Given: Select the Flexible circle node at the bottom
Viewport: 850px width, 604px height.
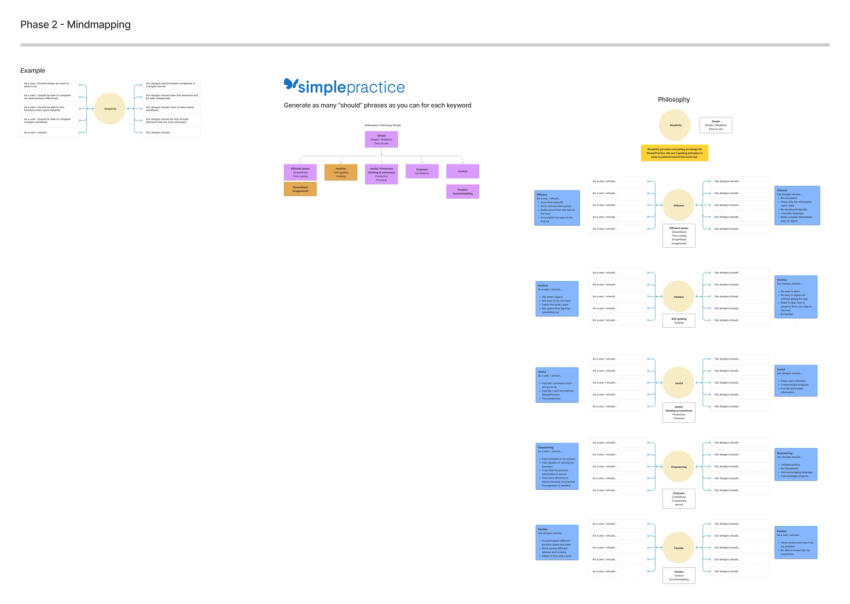Looking at the screenshot, I should (x=678, y=548).
